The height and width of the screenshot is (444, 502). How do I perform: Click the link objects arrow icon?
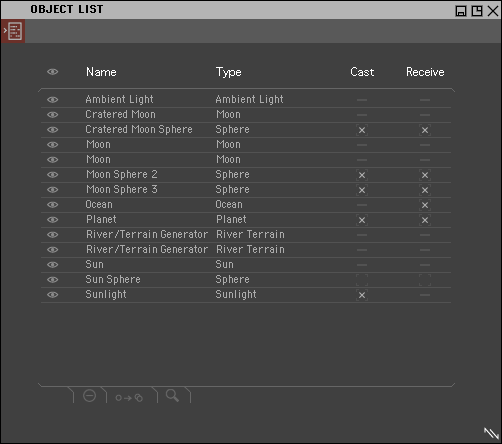point(129,397)
